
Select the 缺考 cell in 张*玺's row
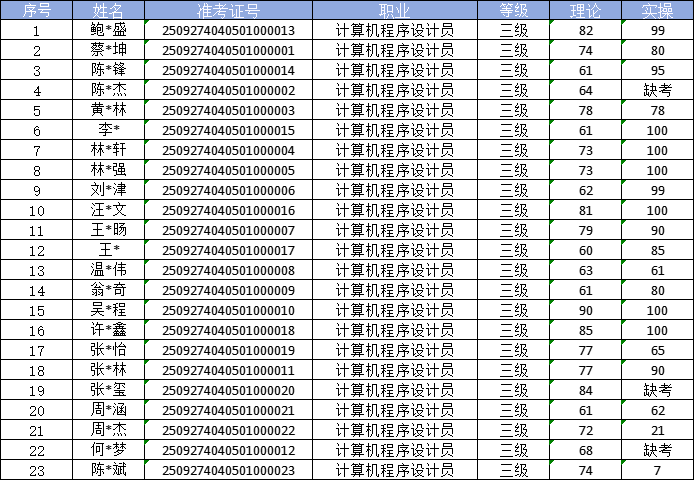(657, 390)
